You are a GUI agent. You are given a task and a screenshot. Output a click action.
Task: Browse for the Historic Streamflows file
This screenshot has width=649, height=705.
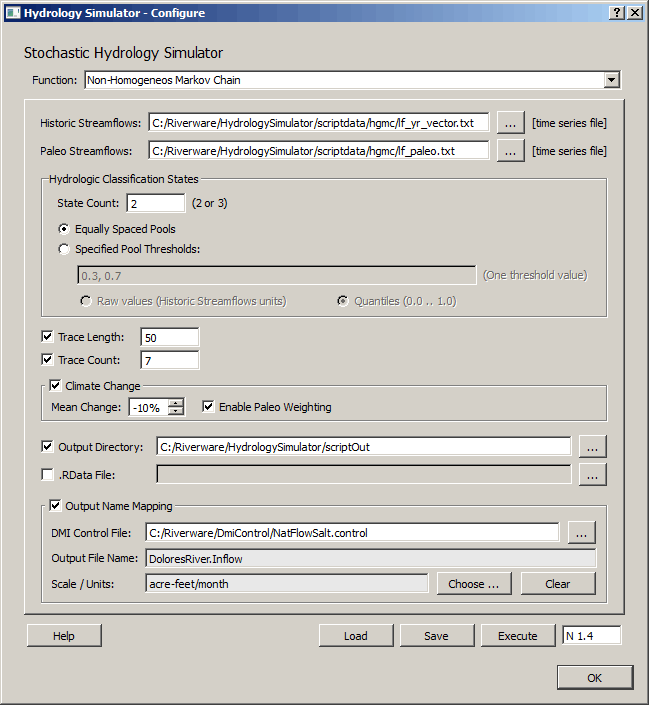coord(510,123)
